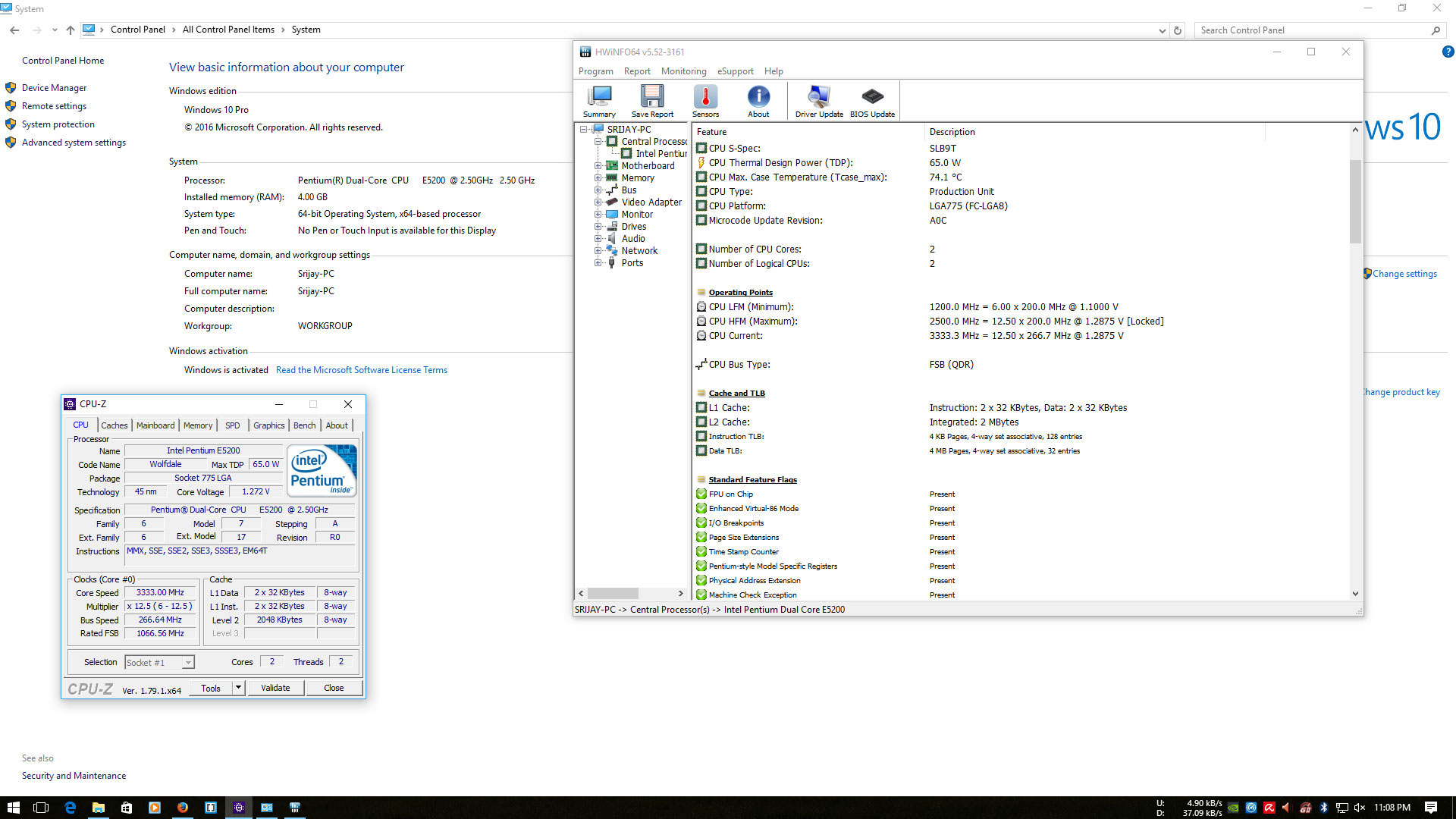The width and height of the screenshot is (1456, 819).
Task: Collapse SRIJAY-PC root node in tree
Action: [x=583, y=129]
